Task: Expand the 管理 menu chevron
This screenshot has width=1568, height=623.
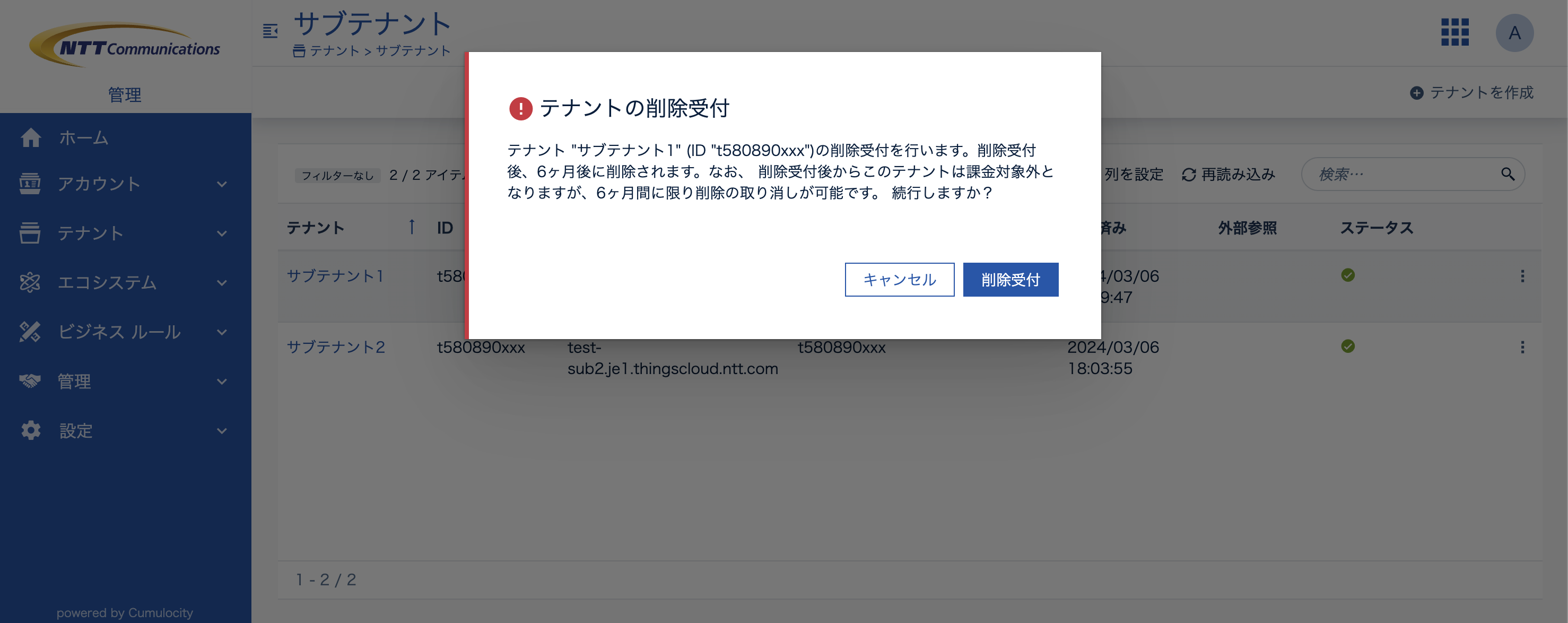Action: pyautogui.click(x=222, y=381)
